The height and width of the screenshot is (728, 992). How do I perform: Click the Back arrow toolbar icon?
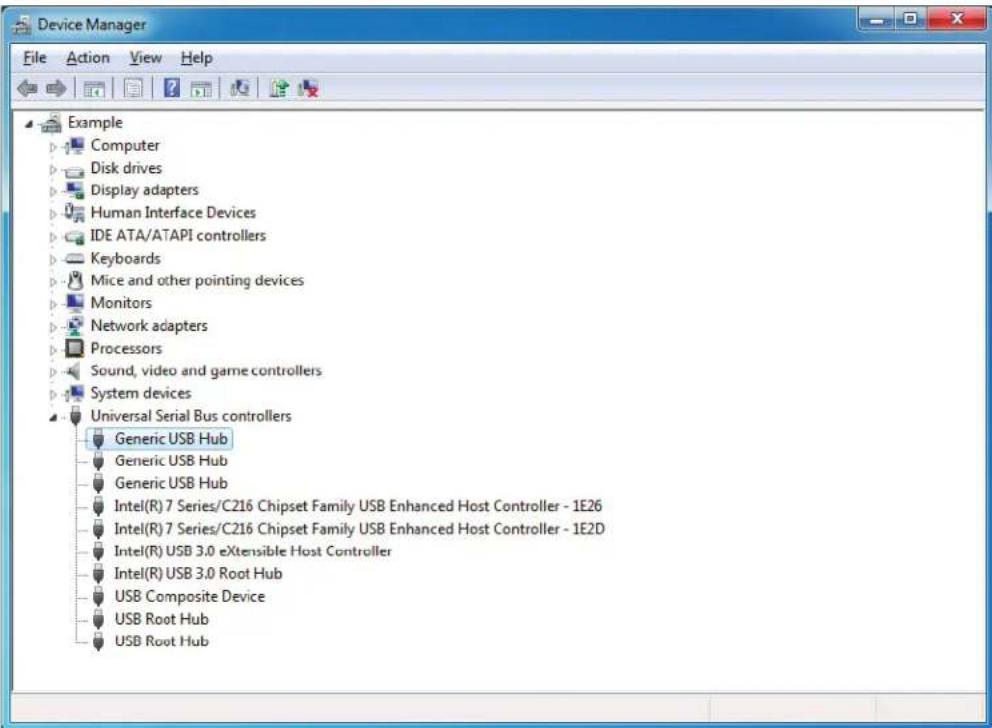point(27,88)
